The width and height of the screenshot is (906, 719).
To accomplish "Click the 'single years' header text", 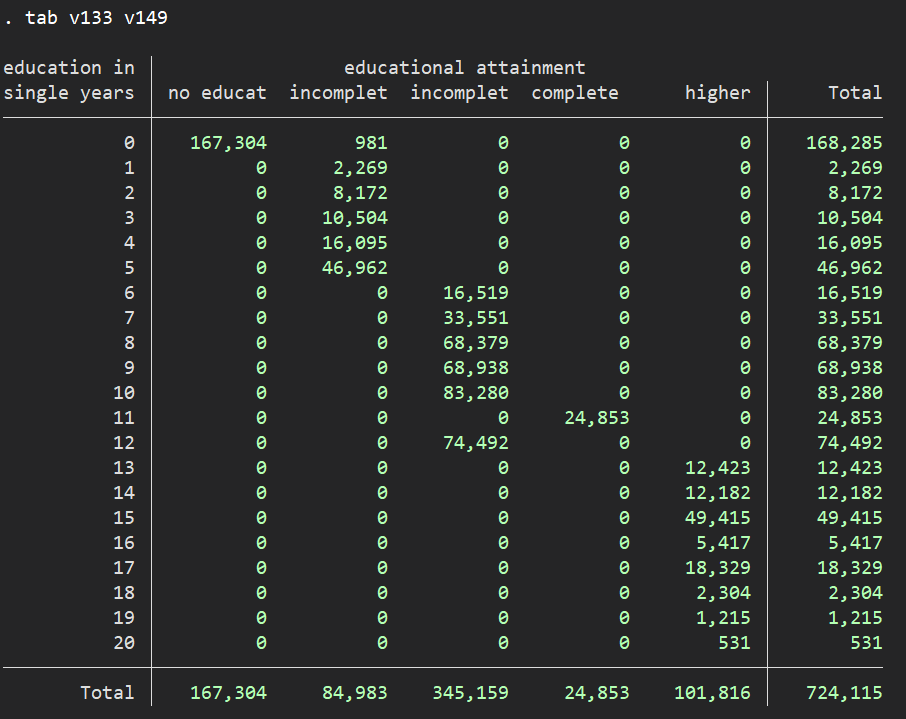I will tap(68, 93).
